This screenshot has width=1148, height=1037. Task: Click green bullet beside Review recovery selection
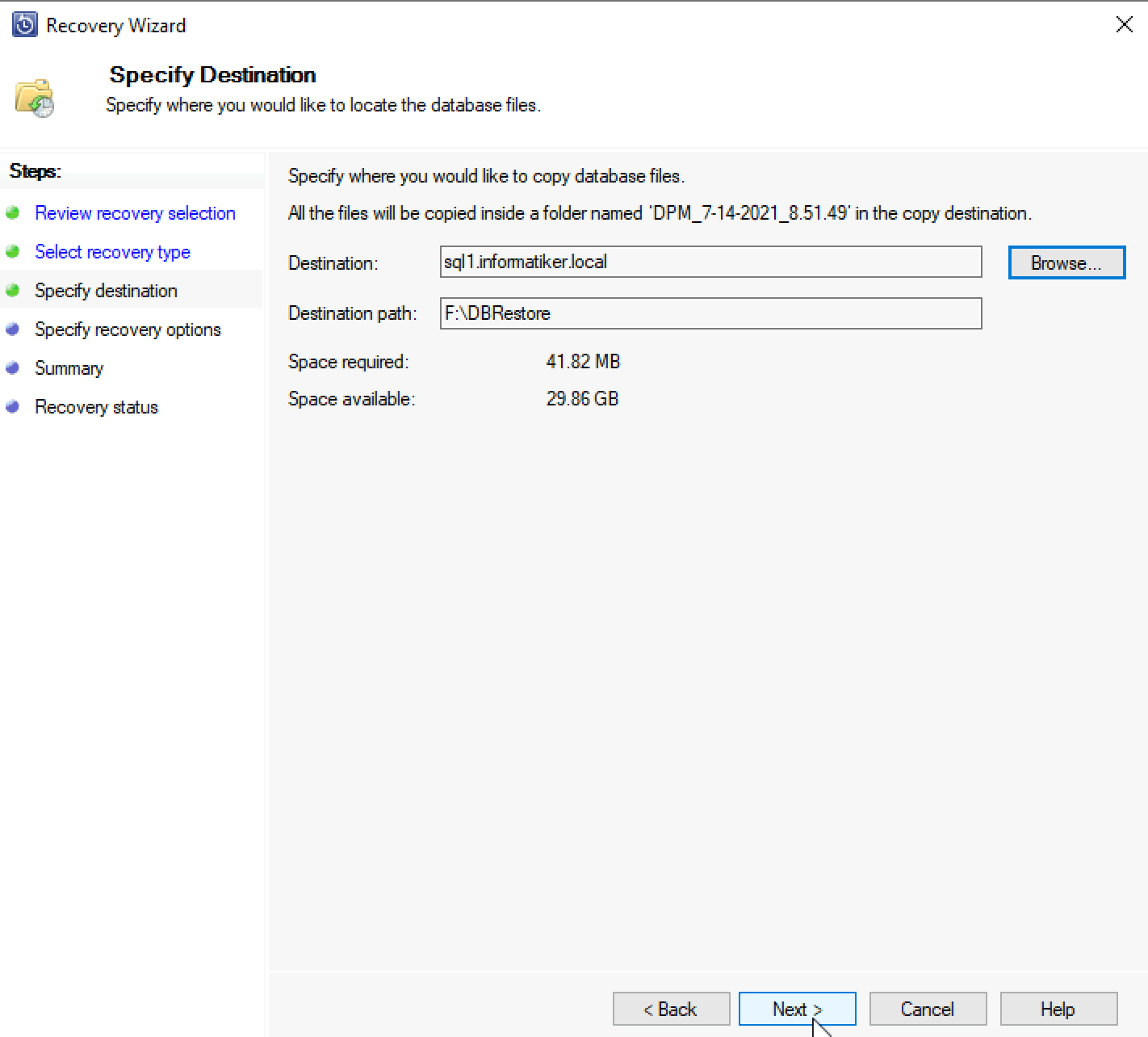pos(12,212)
